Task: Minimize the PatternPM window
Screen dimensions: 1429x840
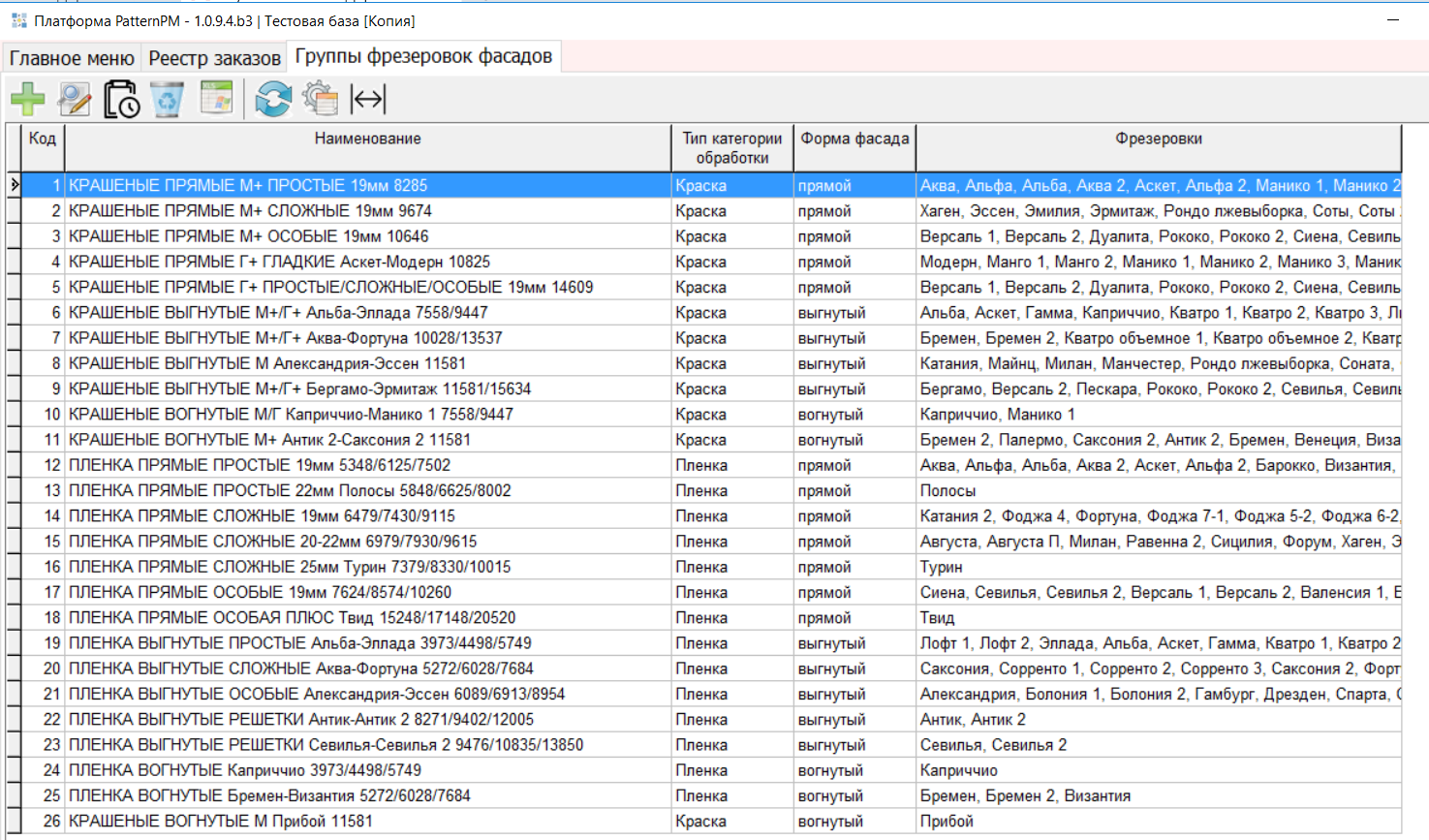Action: click(x=1393, y=20)
